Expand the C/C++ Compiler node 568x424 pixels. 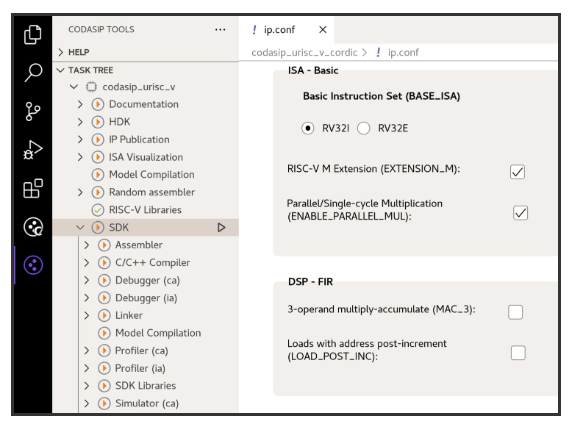click(x=87, y=263)
